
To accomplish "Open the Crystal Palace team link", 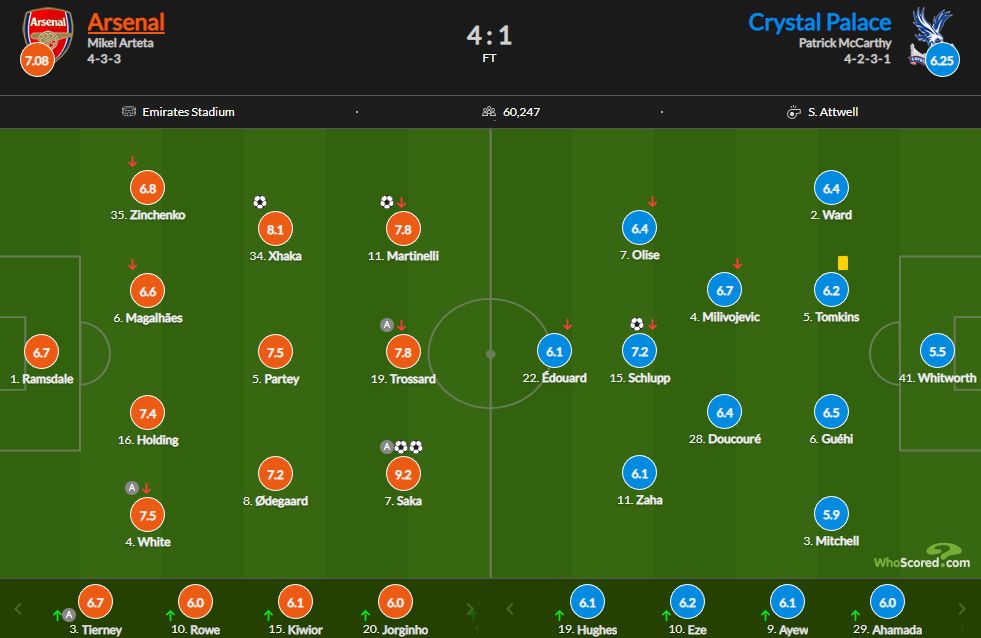I will pos(820,22).
